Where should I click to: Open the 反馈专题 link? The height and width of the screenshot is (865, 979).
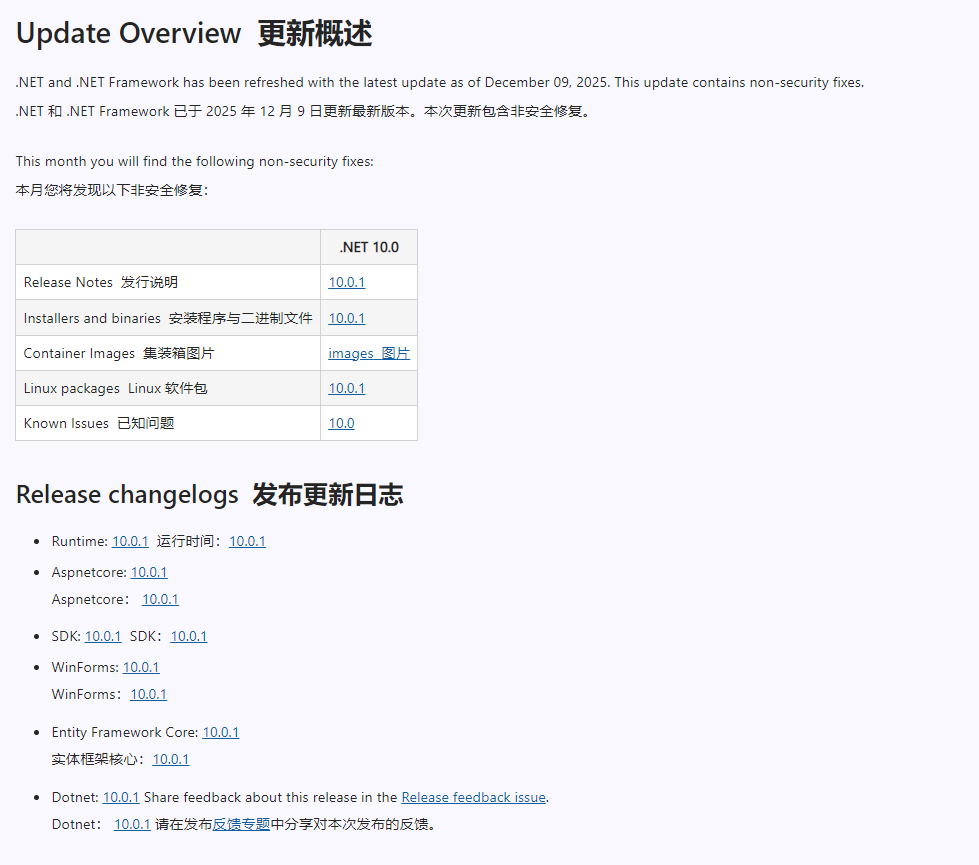(x=241, y=824)
